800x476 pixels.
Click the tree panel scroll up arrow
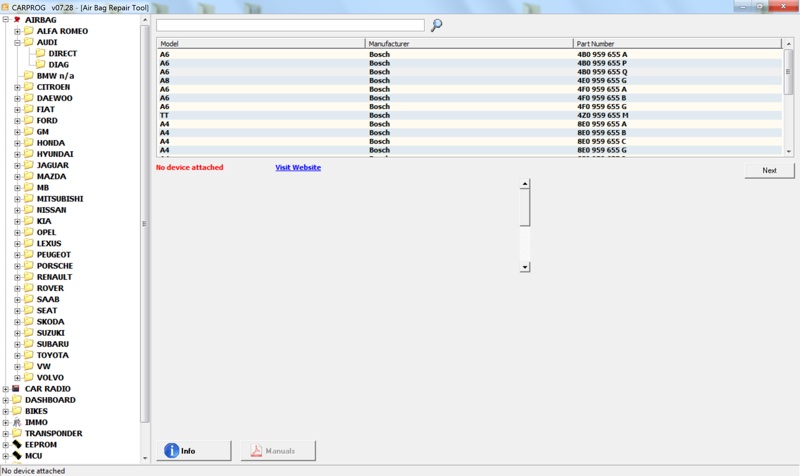(x=145, y=20)
